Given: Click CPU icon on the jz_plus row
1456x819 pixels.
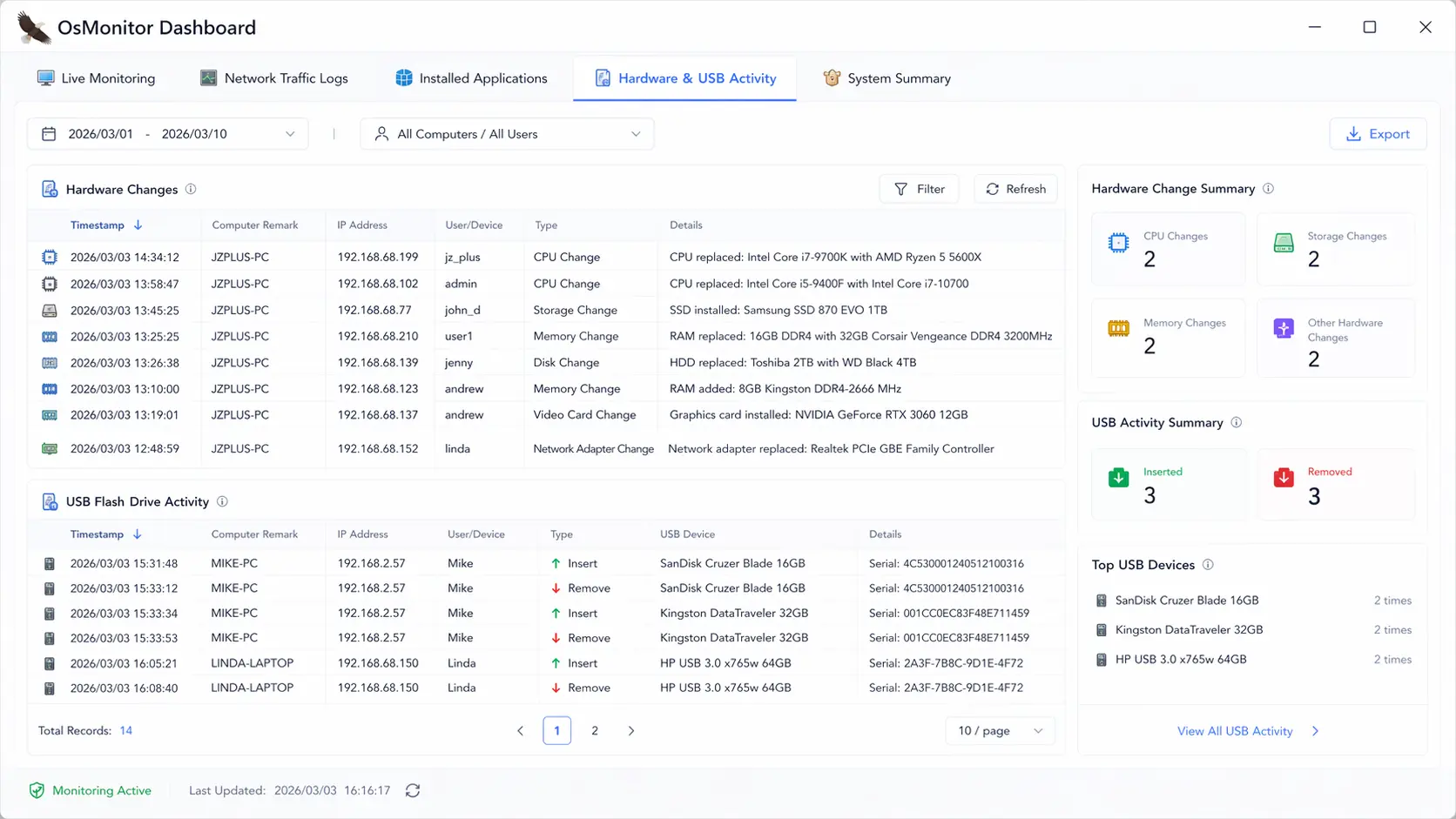Looking at the screenshot, I should (x=50, y=257).
